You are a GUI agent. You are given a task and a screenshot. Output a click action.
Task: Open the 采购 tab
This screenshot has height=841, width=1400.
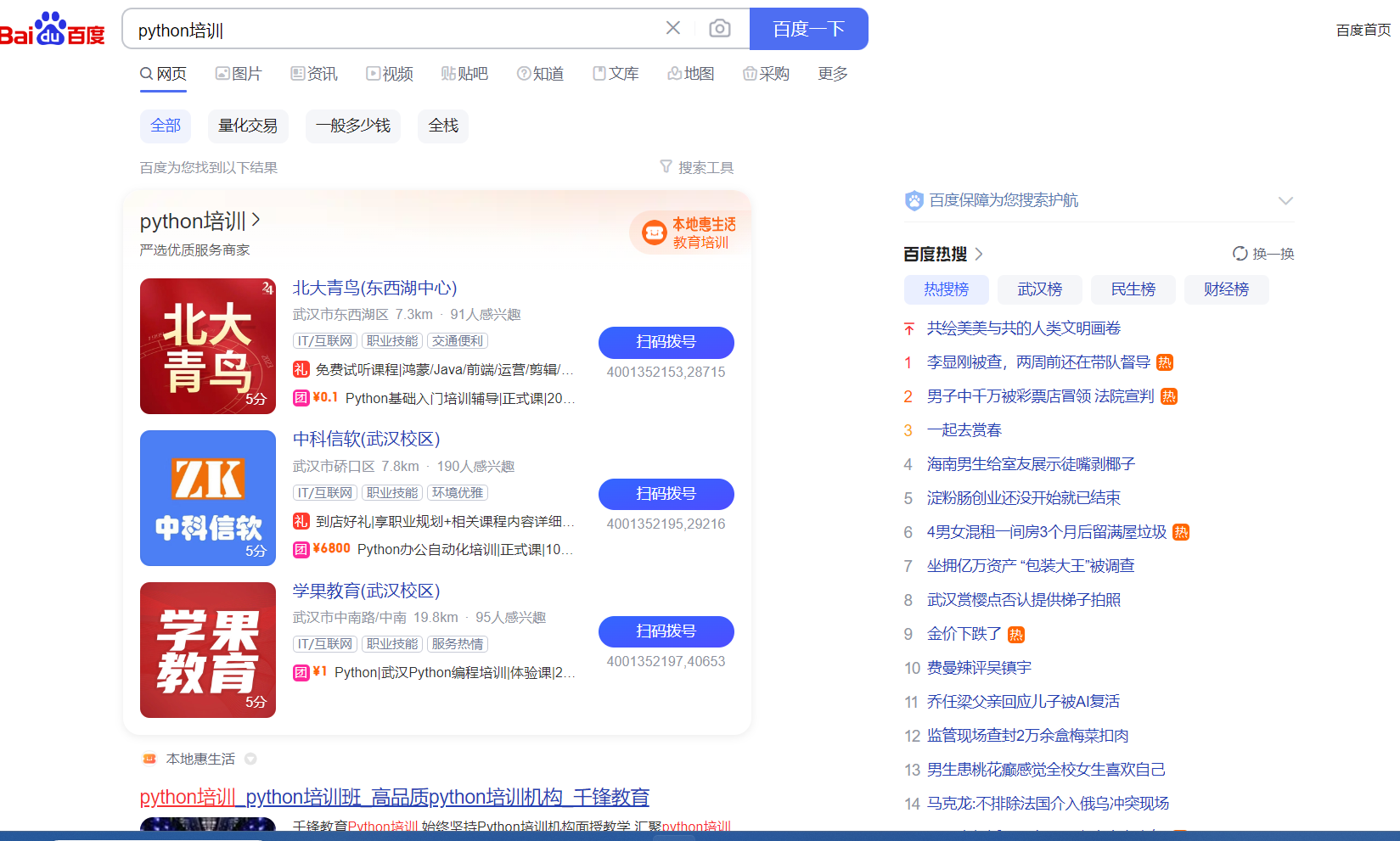click(766, 74)
